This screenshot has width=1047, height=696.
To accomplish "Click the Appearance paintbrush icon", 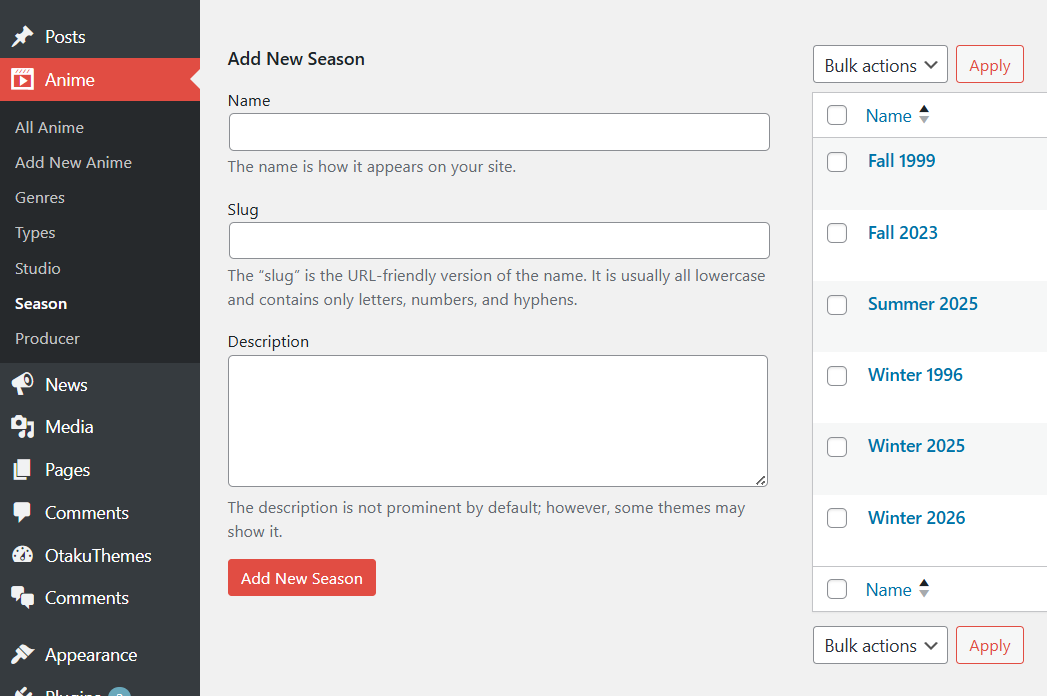I will 22,654.
